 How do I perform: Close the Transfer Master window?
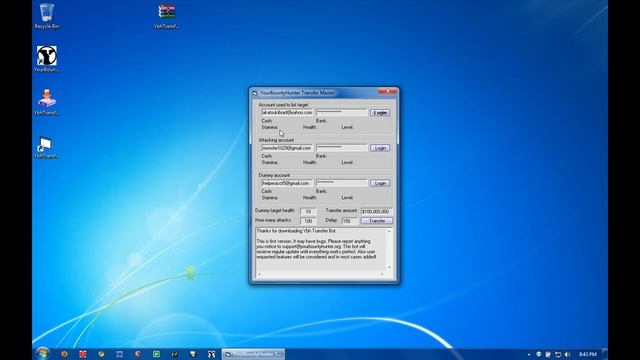tap(387, 92)
